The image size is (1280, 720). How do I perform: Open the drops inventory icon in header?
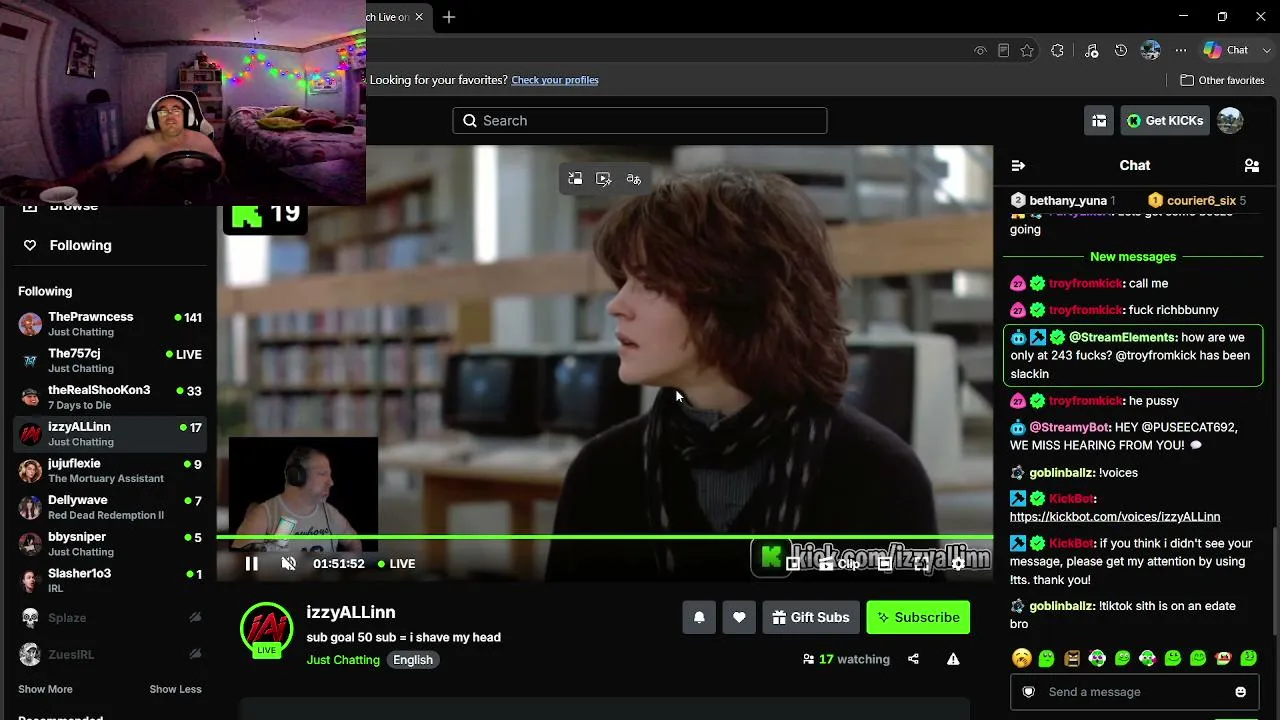(x=1099, y=121)
